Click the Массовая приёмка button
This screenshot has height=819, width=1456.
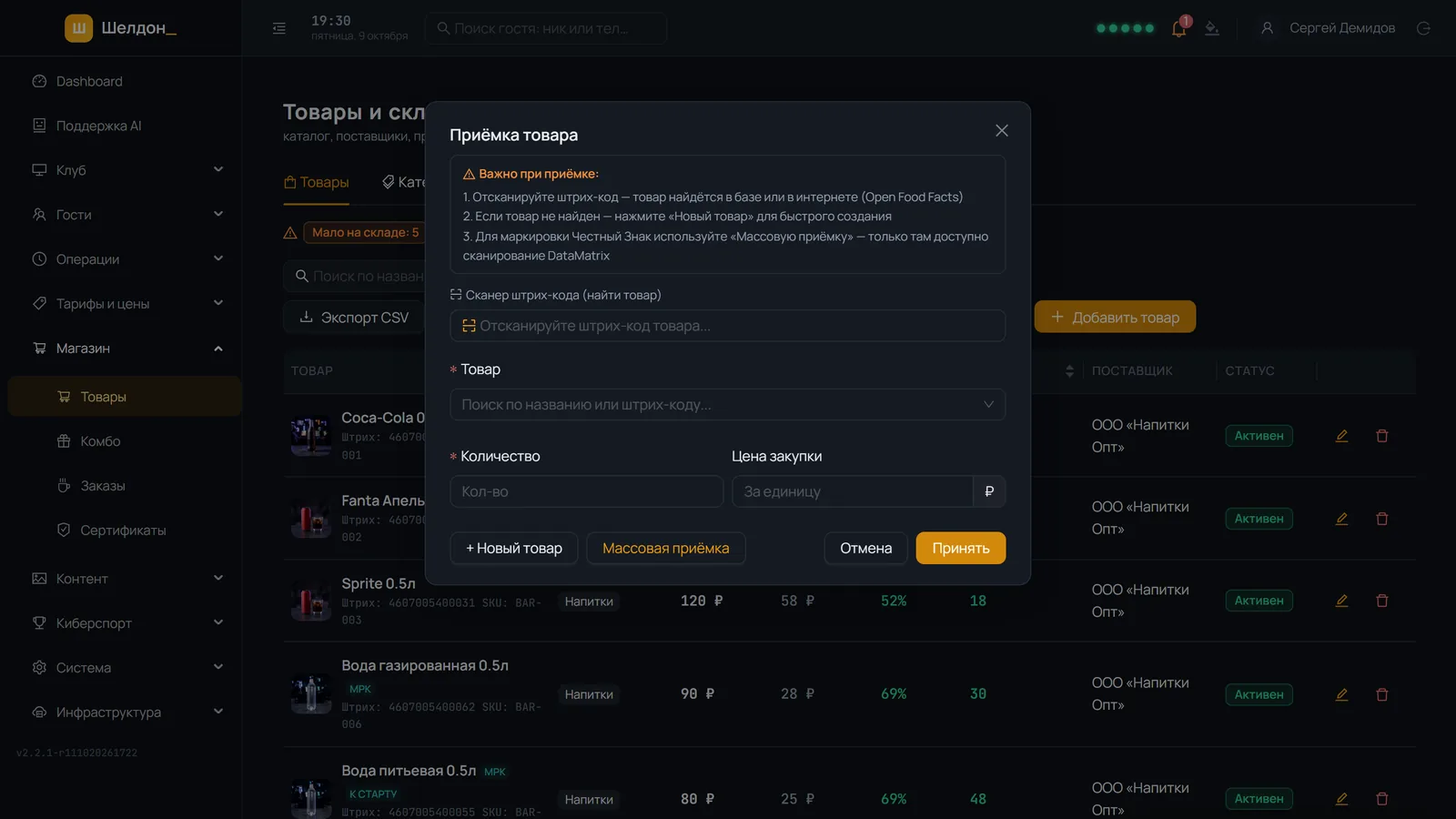pos(666,548)
